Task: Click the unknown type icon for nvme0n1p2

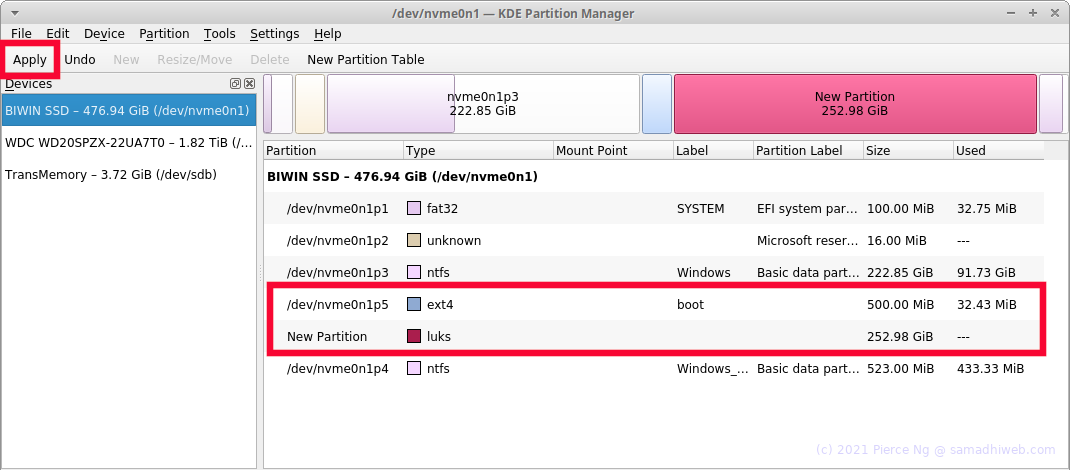Action: (x=414, y=240)
